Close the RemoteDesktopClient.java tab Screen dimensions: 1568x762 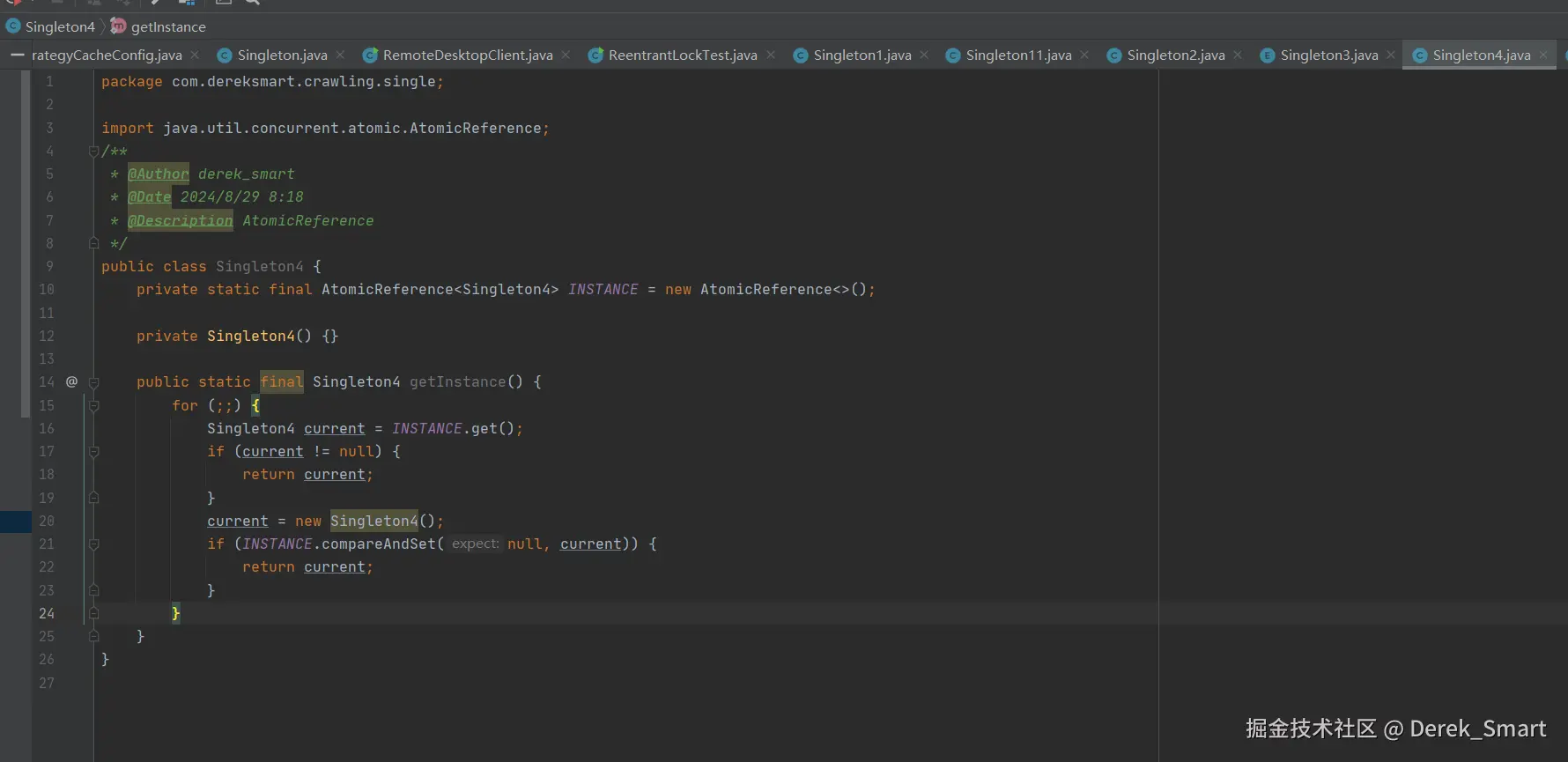(566, 55)
